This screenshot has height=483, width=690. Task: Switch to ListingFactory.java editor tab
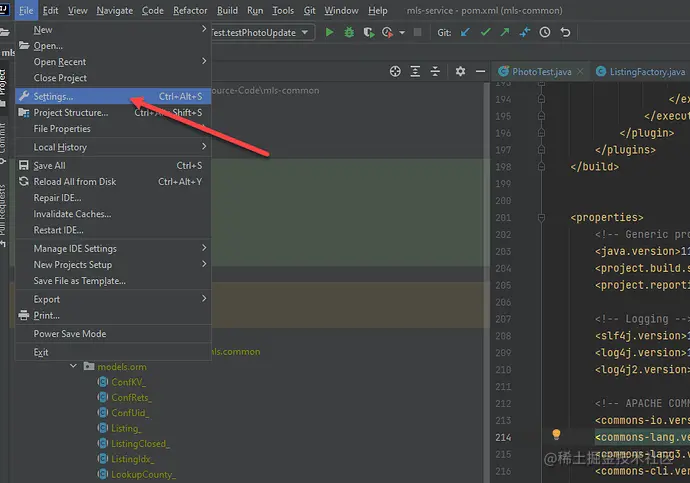coord(642,71)
